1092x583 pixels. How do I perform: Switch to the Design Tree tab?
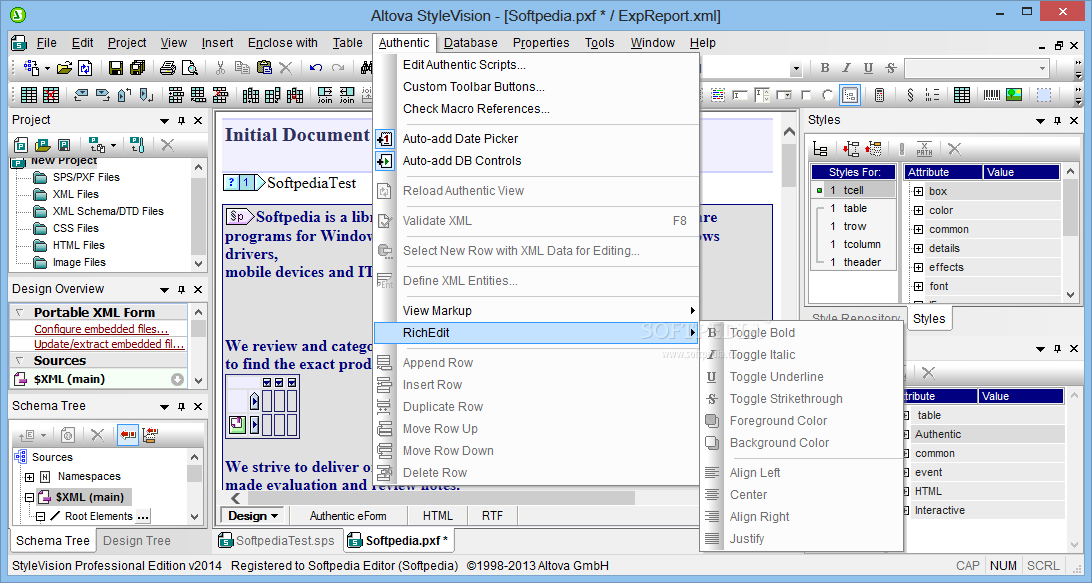(136, 541)
